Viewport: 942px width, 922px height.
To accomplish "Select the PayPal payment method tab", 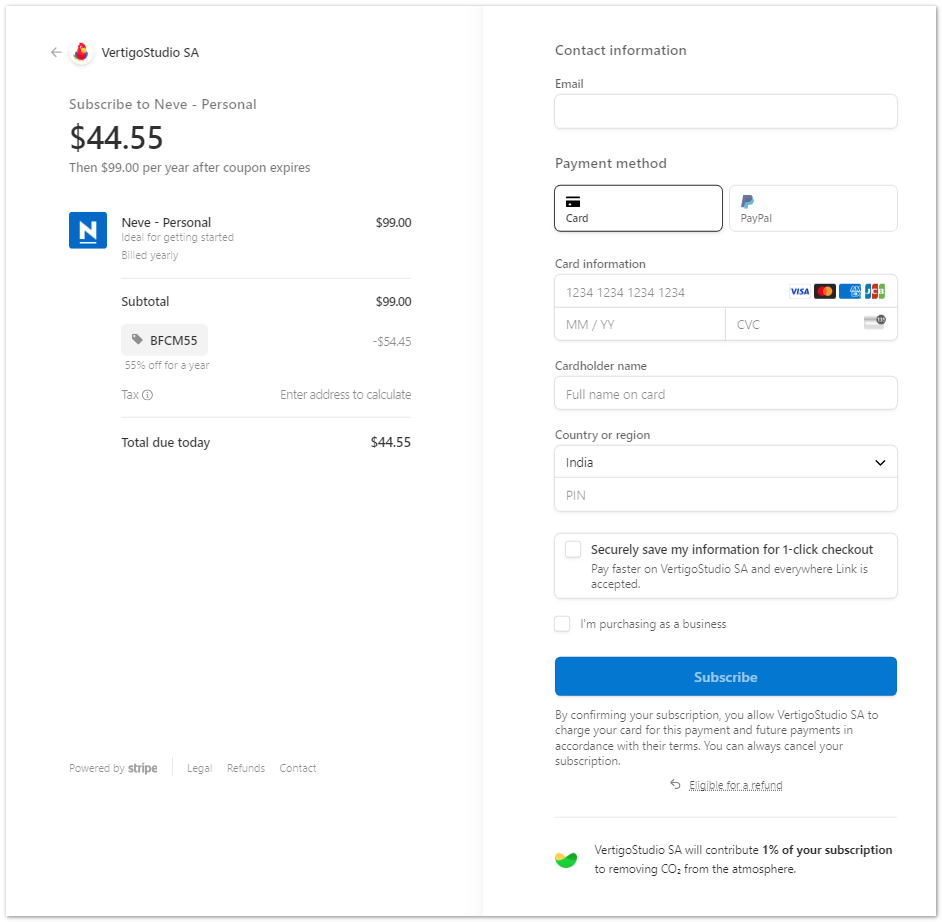I will point(812,208).
